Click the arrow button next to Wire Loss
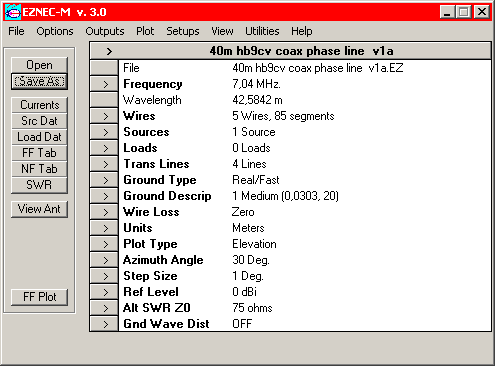 click(104, 212)
